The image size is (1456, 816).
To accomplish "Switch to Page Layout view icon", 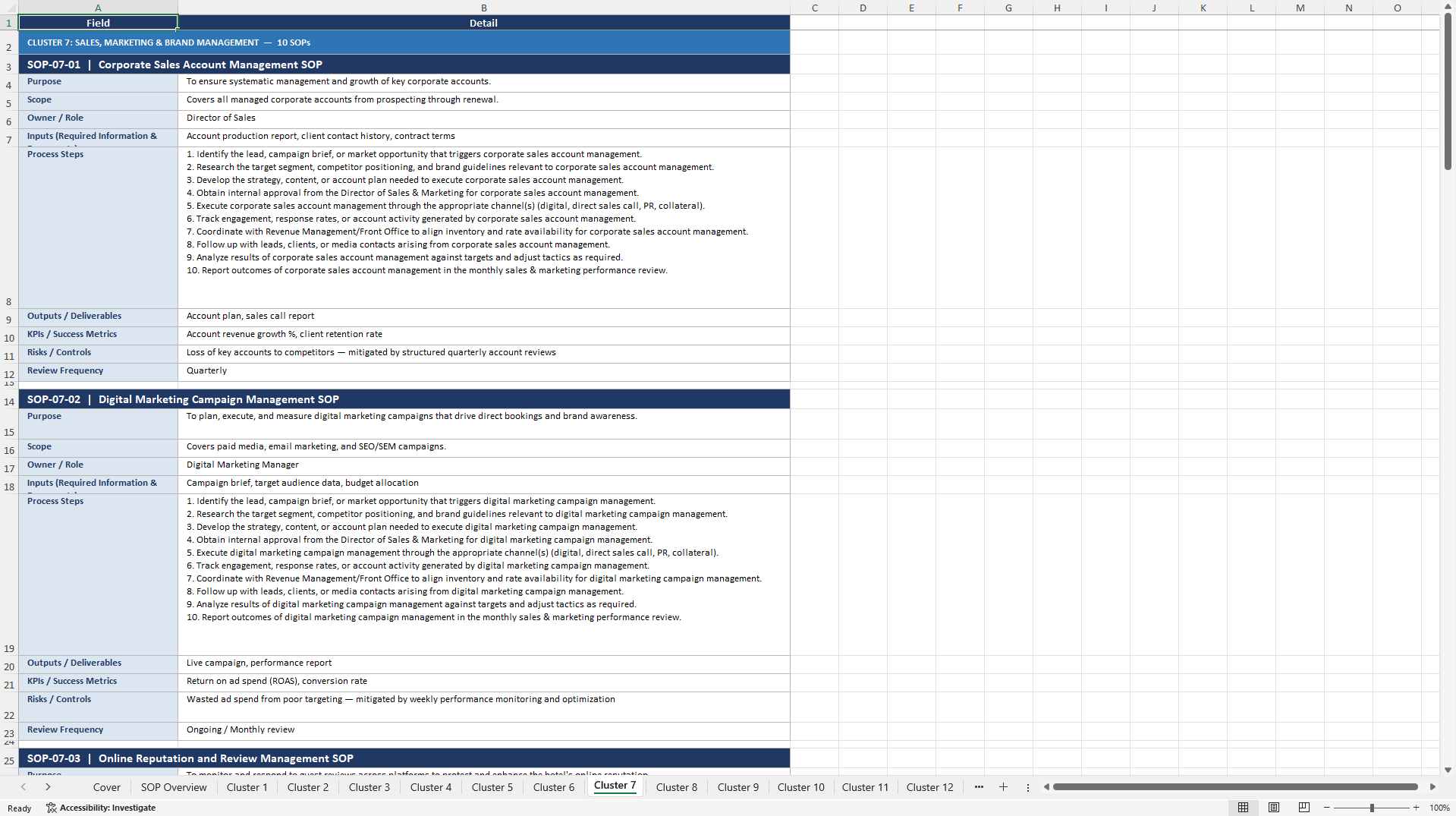I will [1274, 808].
